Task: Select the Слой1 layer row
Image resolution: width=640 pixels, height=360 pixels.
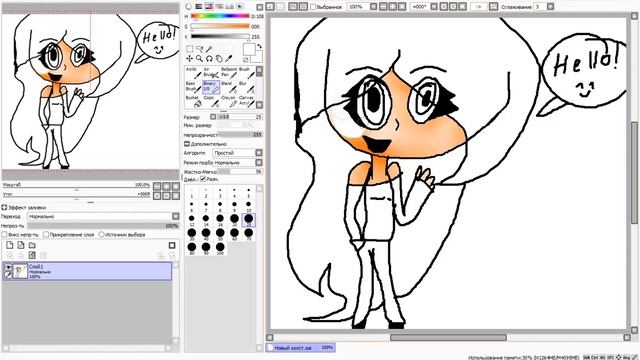Action: tap(87, 271)
